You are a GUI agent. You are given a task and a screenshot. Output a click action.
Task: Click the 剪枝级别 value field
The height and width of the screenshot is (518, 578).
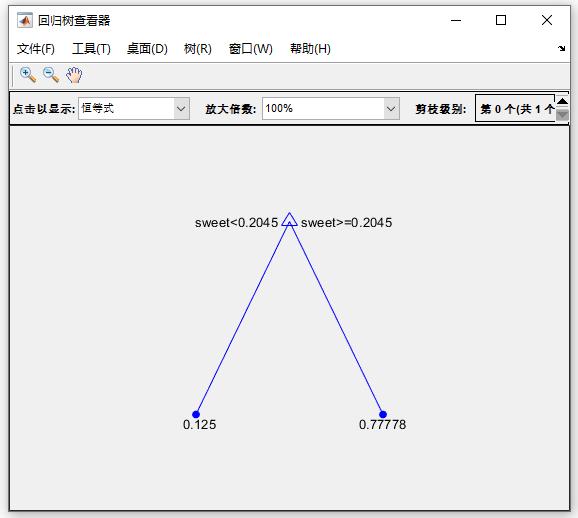tap(515, 108)
